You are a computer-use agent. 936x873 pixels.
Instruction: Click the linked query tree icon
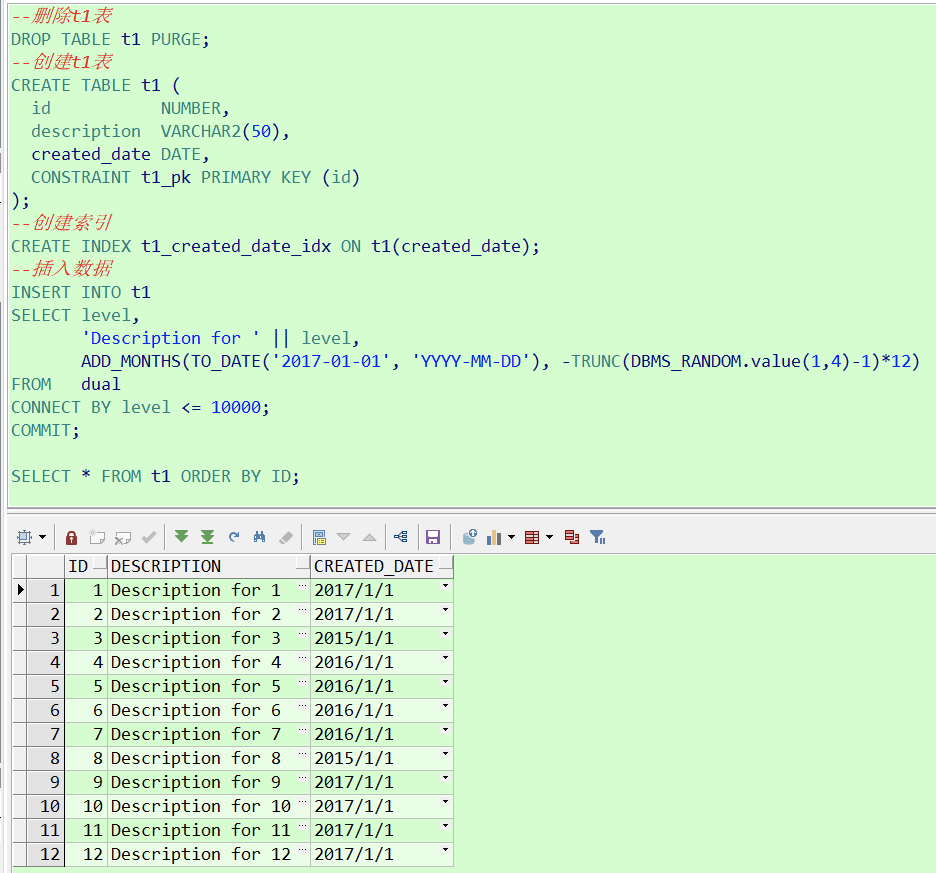(401, 537)
